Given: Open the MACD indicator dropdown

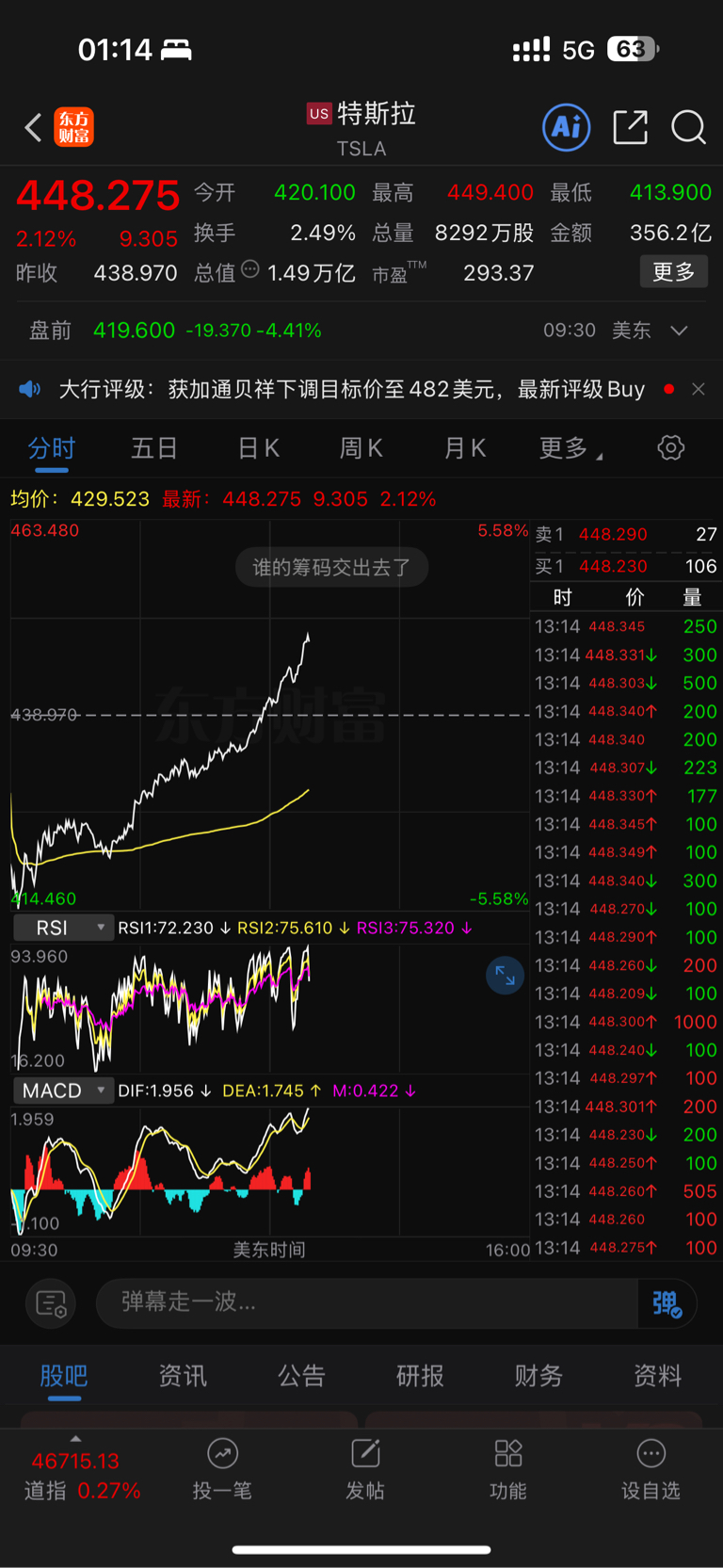Looking at the screenshot, I should [x=64, y=1091].
